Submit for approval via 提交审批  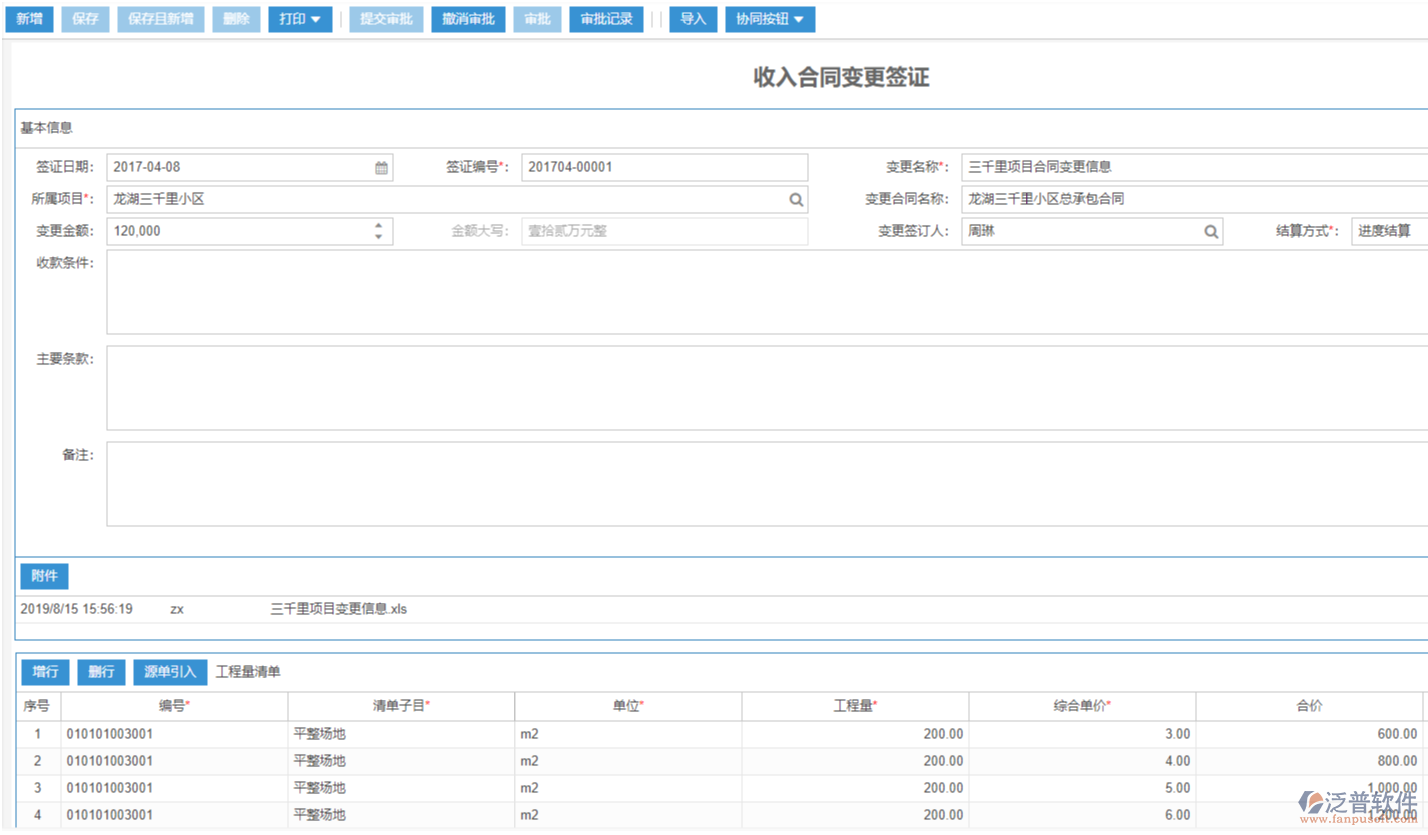click(x=386, y=18)
